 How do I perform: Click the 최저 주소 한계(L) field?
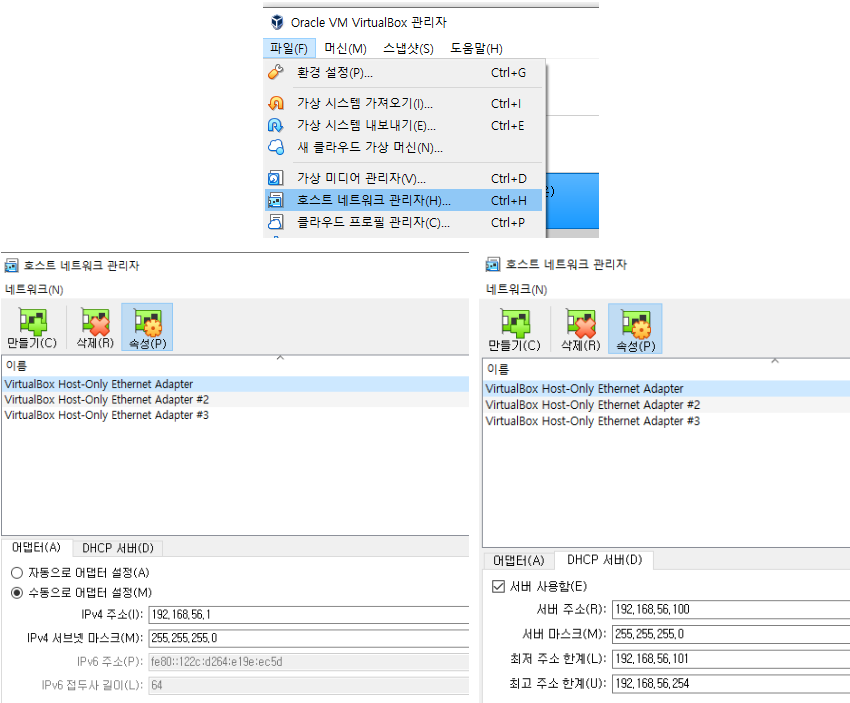731,659
